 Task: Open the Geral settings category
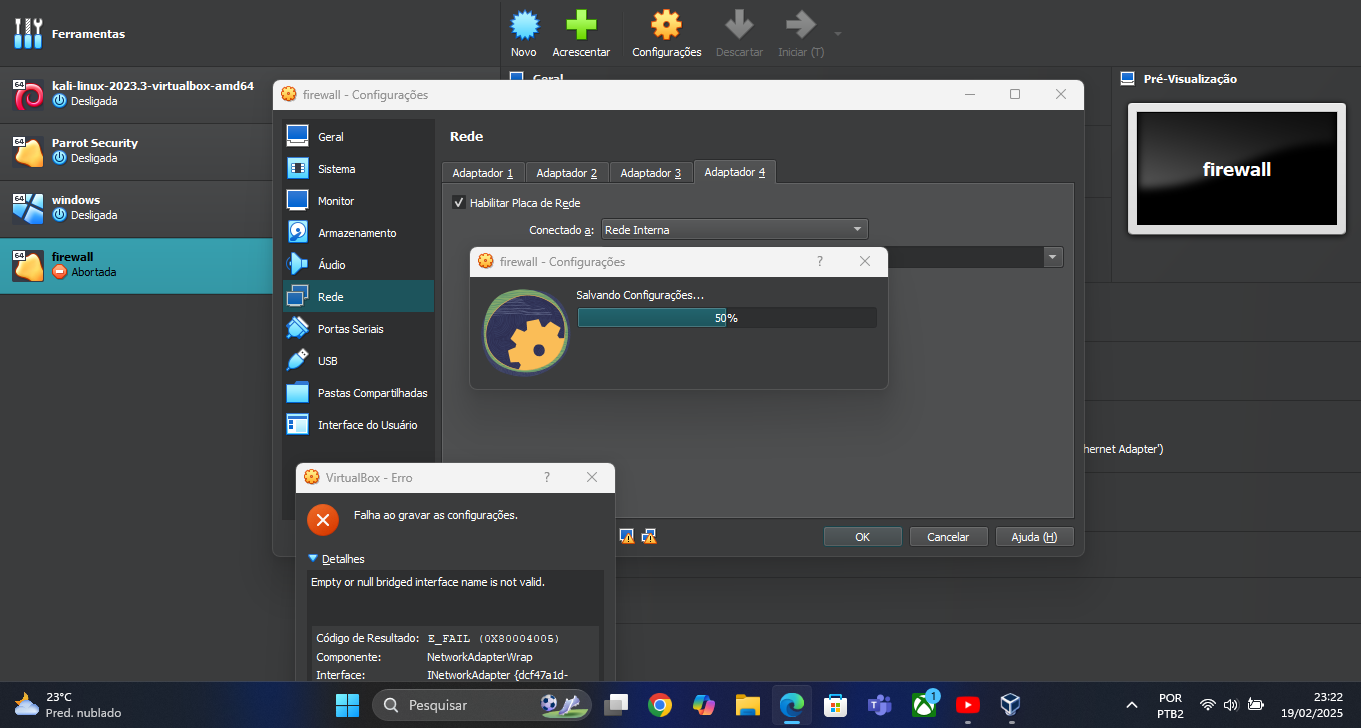coord(358,137)
